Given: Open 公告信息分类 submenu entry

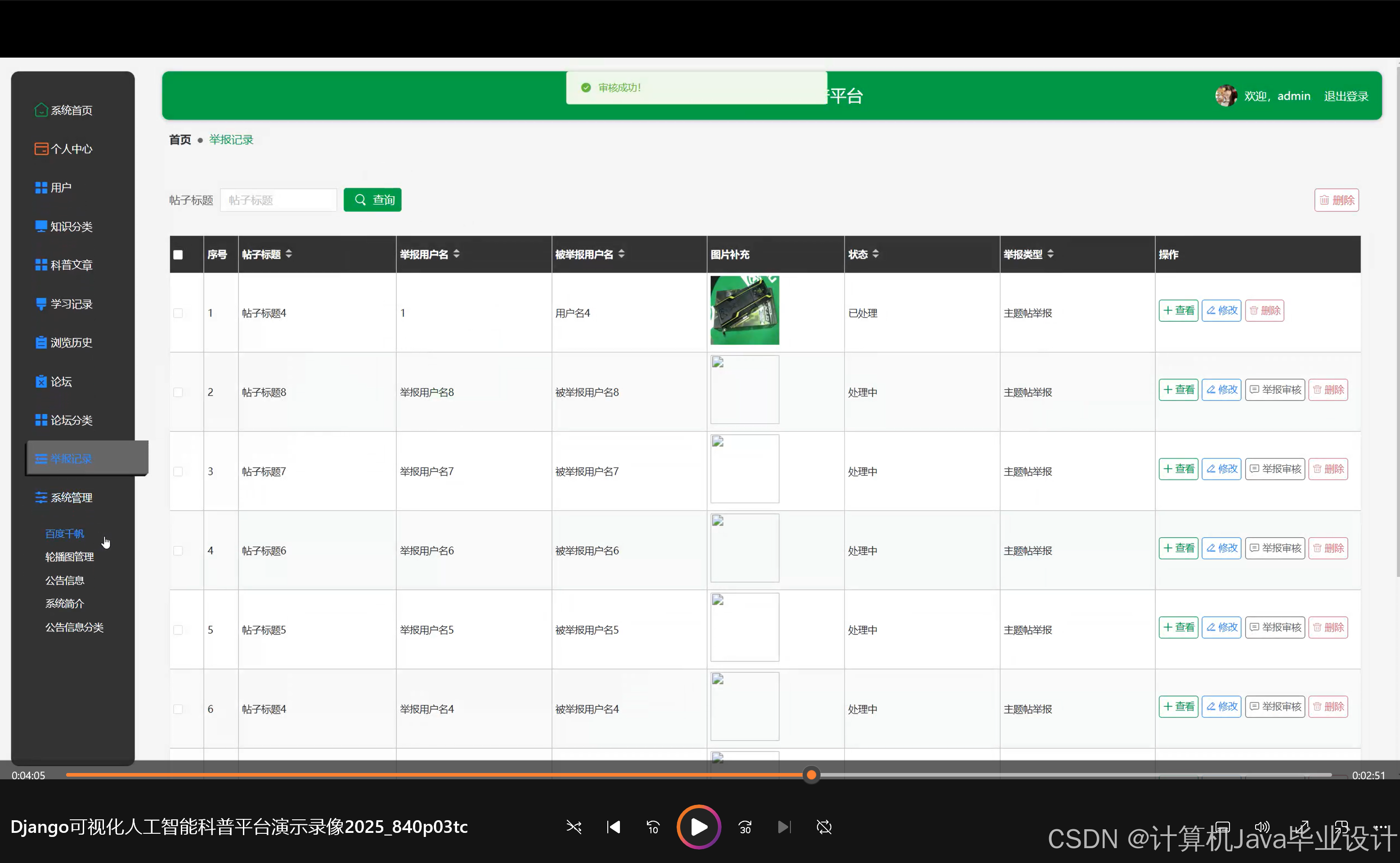Looking at the screenshot, I should point(74,627).
